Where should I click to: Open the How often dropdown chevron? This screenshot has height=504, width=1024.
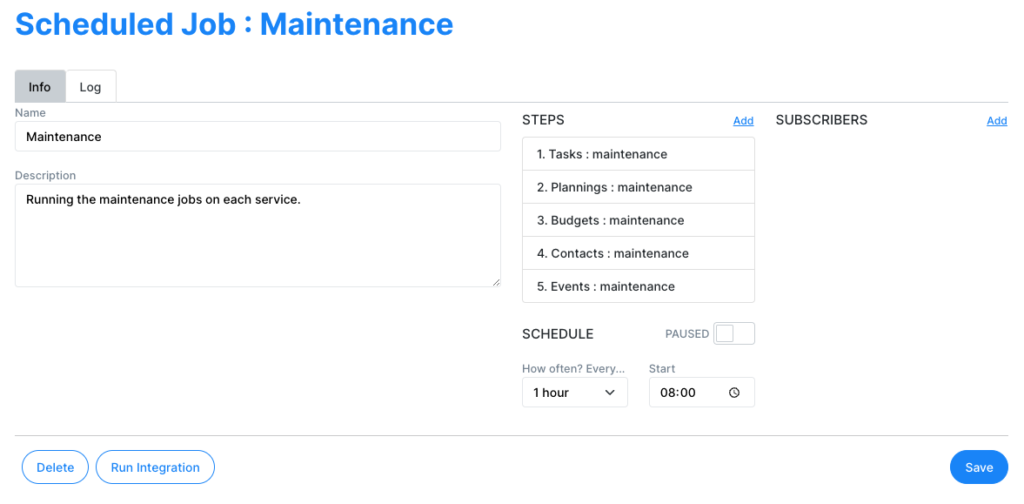coord(610,392)
